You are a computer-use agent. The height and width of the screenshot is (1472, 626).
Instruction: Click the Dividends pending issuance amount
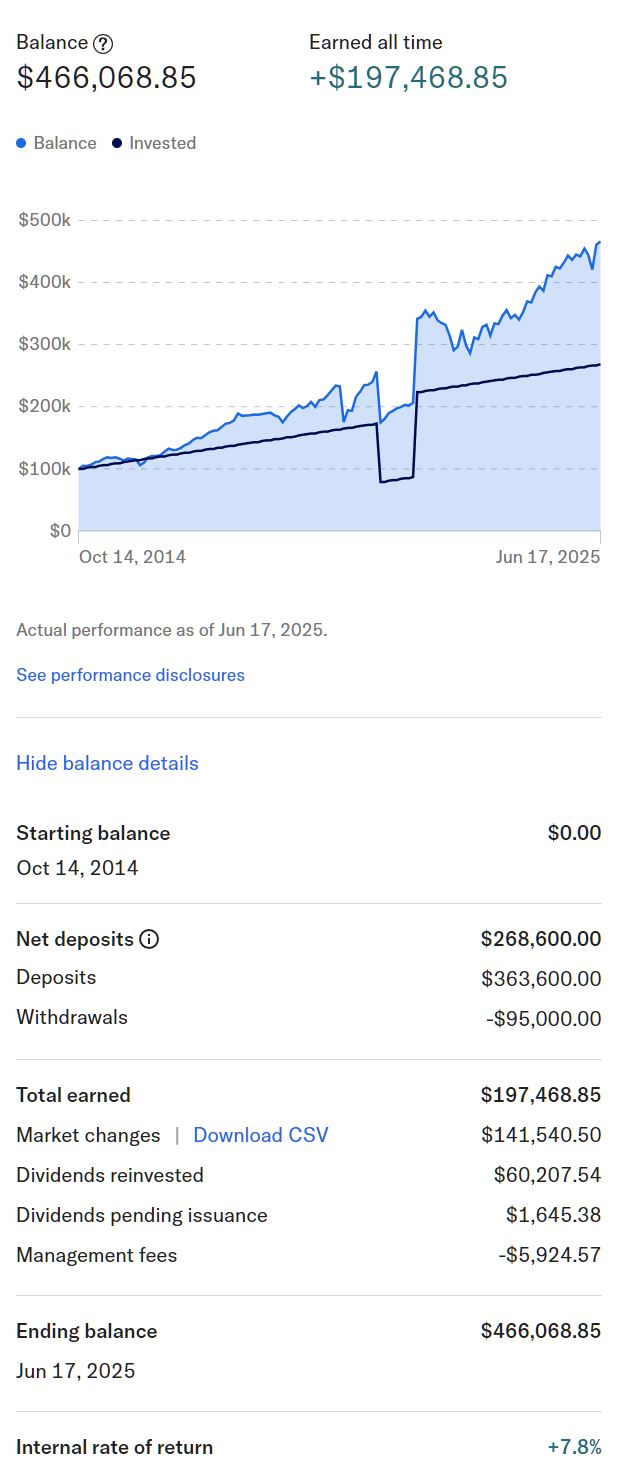pyautogui.click(x=553, y=1215)
